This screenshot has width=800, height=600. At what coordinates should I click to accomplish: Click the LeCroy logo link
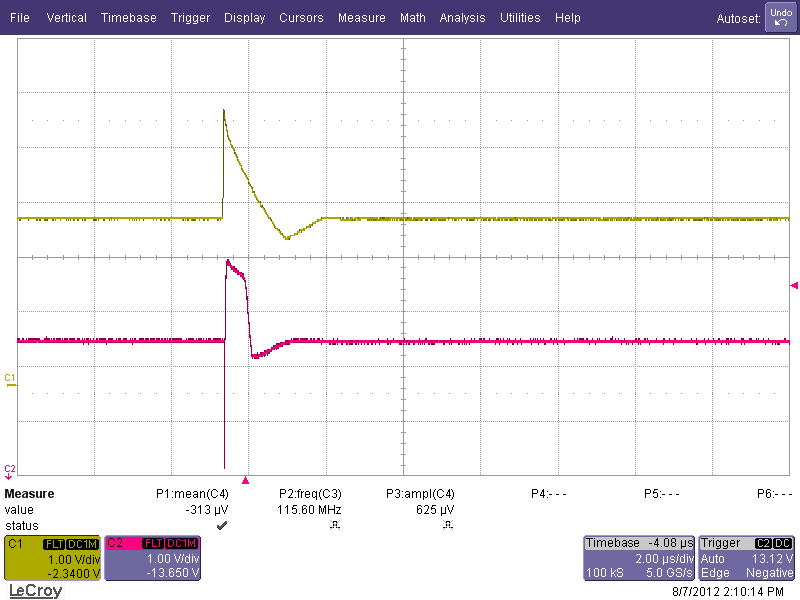(35, 591)
